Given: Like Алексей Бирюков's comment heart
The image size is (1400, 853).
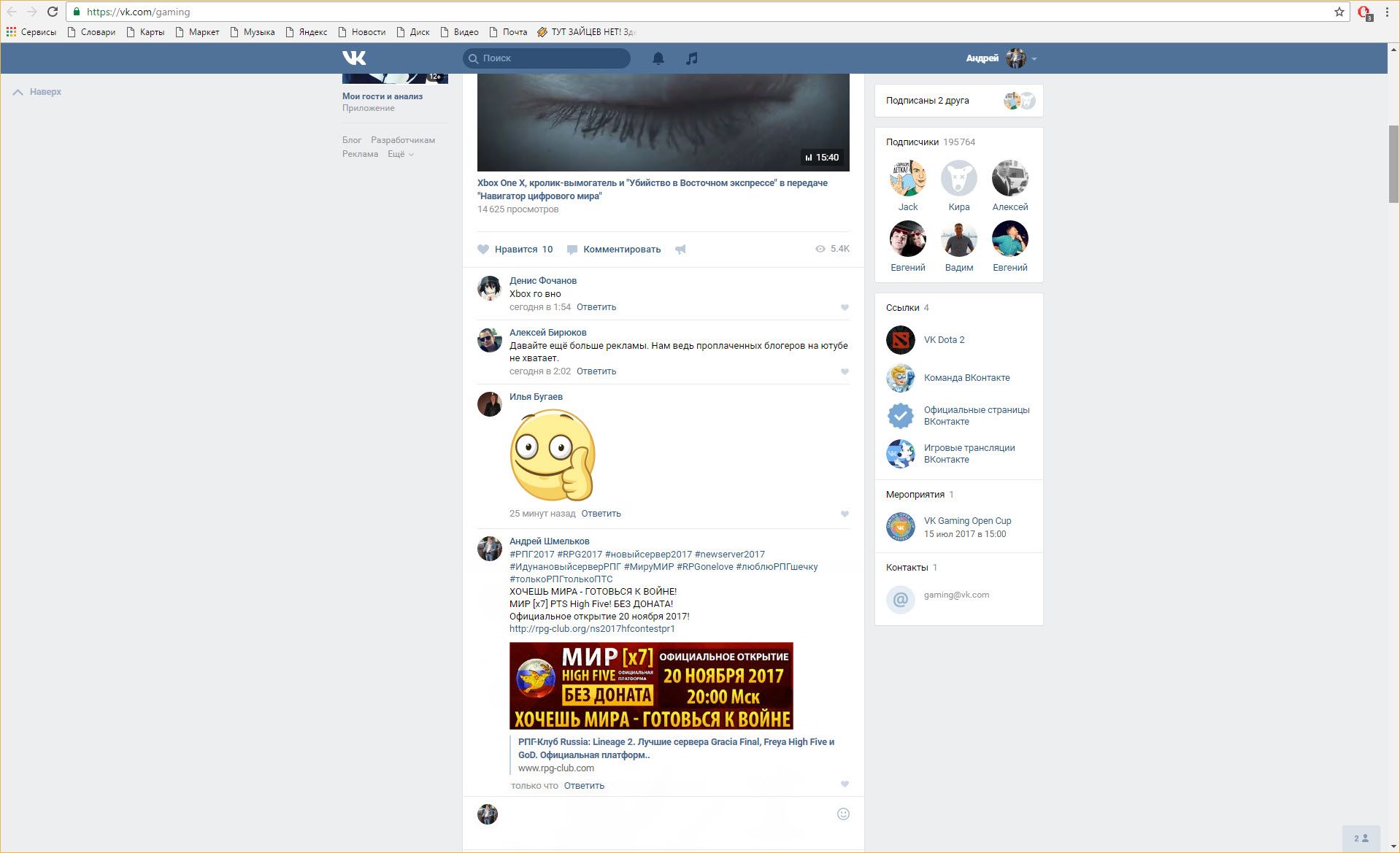Looking at the screenshot, I should click(845, 372).
